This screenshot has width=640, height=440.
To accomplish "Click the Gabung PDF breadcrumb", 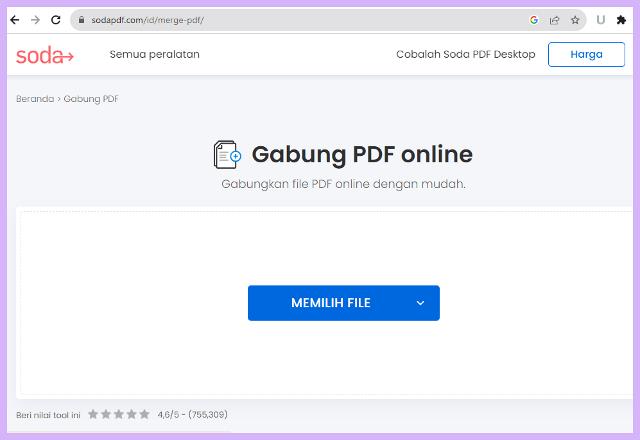I will [x=91, y=99].
